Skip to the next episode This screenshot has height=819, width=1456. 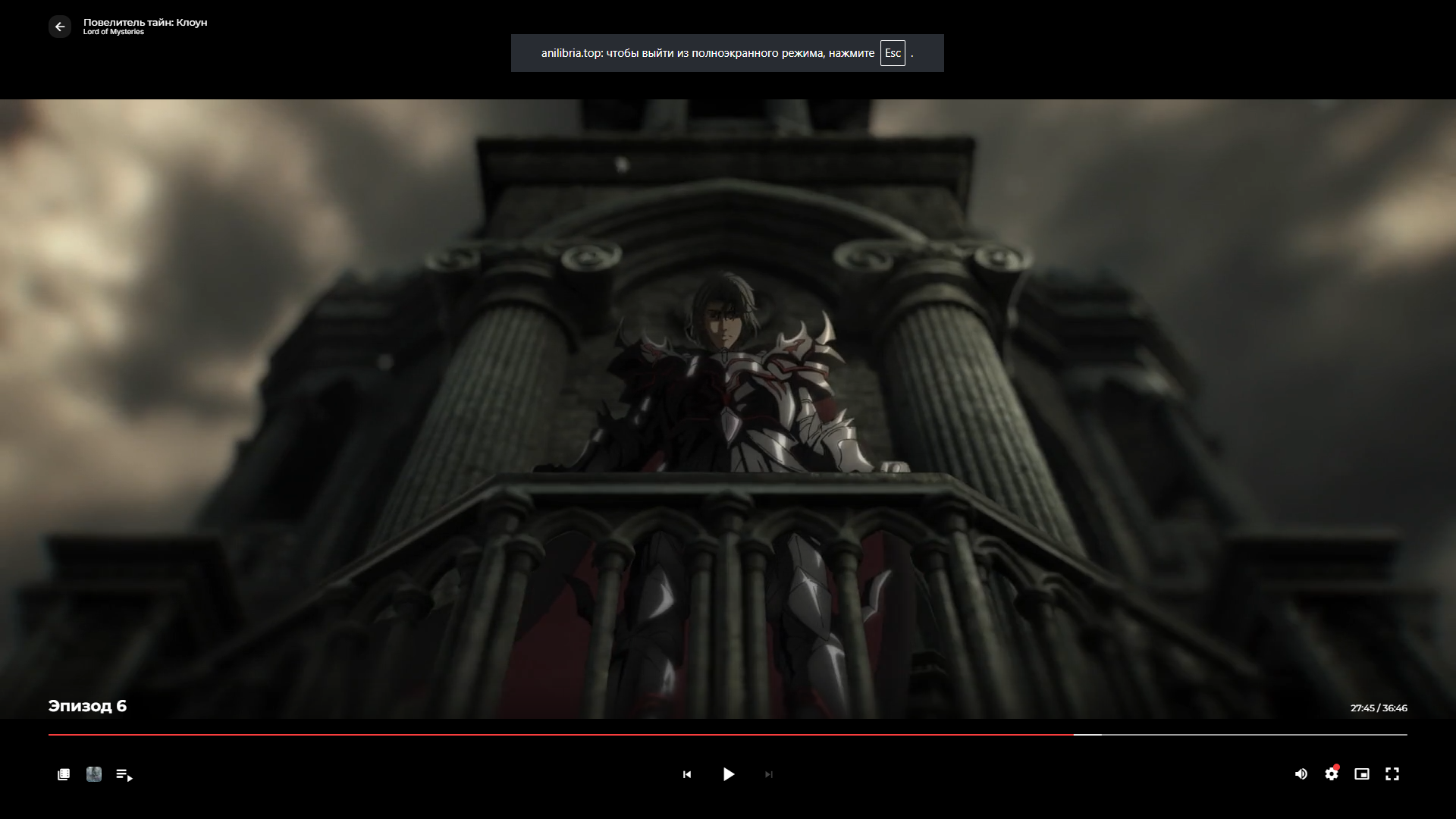769,774
